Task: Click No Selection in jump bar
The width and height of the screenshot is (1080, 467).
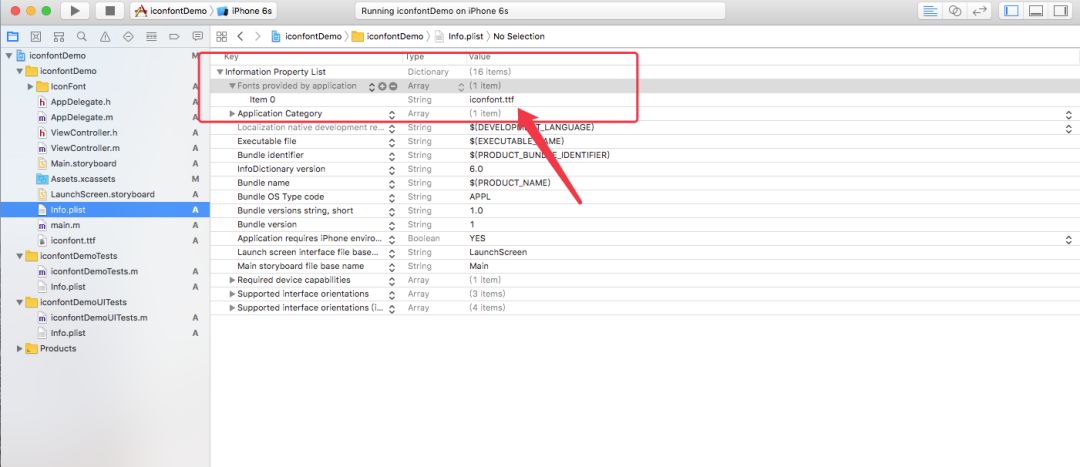Action: coord(519,37)
